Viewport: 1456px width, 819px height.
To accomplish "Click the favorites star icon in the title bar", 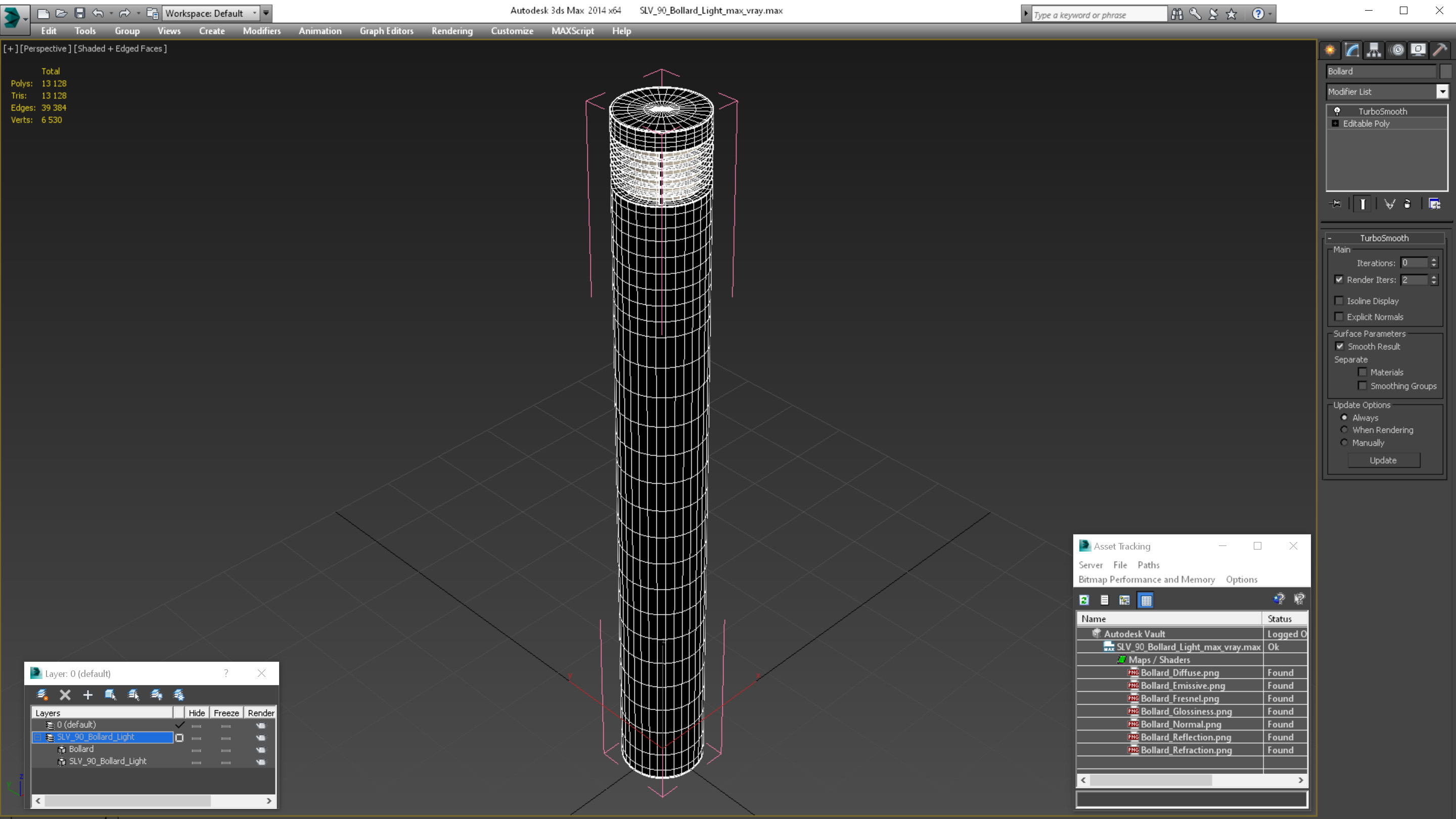I will 1232,14.
